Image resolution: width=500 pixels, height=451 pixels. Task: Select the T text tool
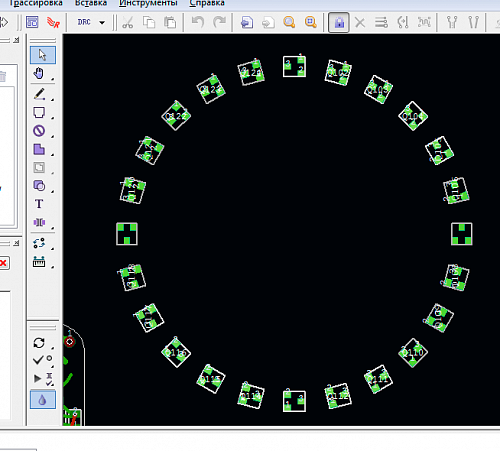(x=39, y=204)
